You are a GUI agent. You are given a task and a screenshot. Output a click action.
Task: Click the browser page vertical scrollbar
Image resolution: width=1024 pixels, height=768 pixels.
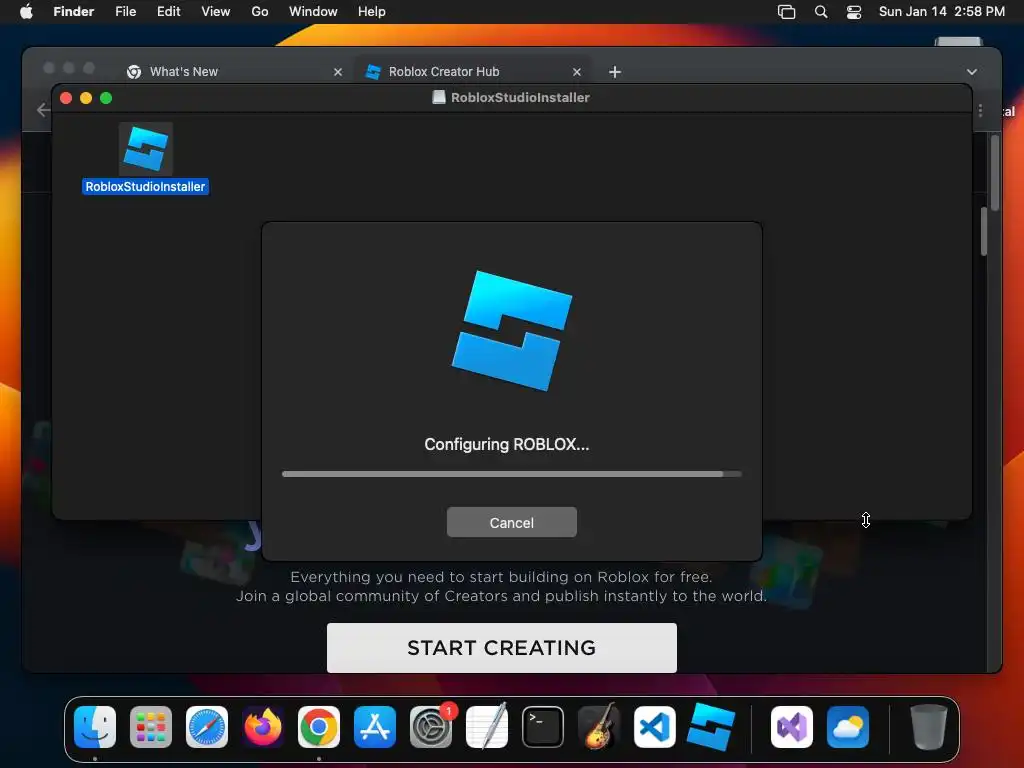coord(995,172)
